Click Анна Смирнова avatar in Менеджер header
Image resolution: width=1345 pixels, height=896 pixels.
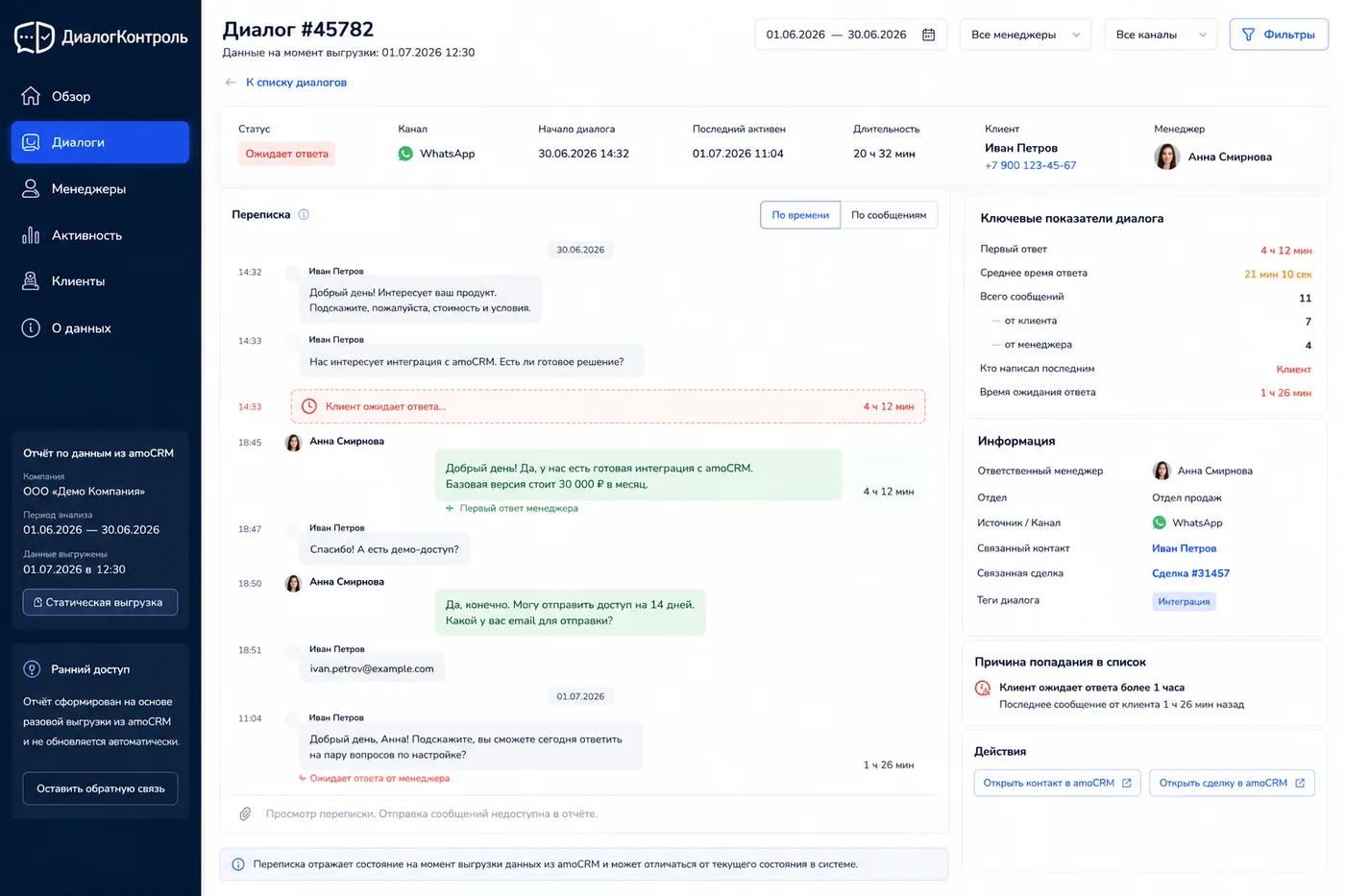(1167, 157)
